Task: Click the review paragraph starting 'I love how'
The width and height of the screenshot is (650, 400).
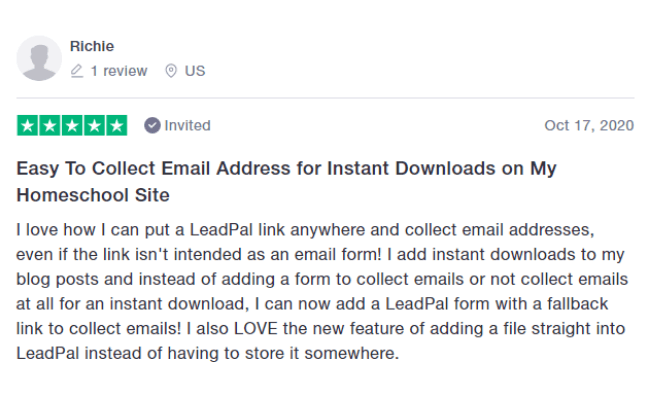Action: 323,291
